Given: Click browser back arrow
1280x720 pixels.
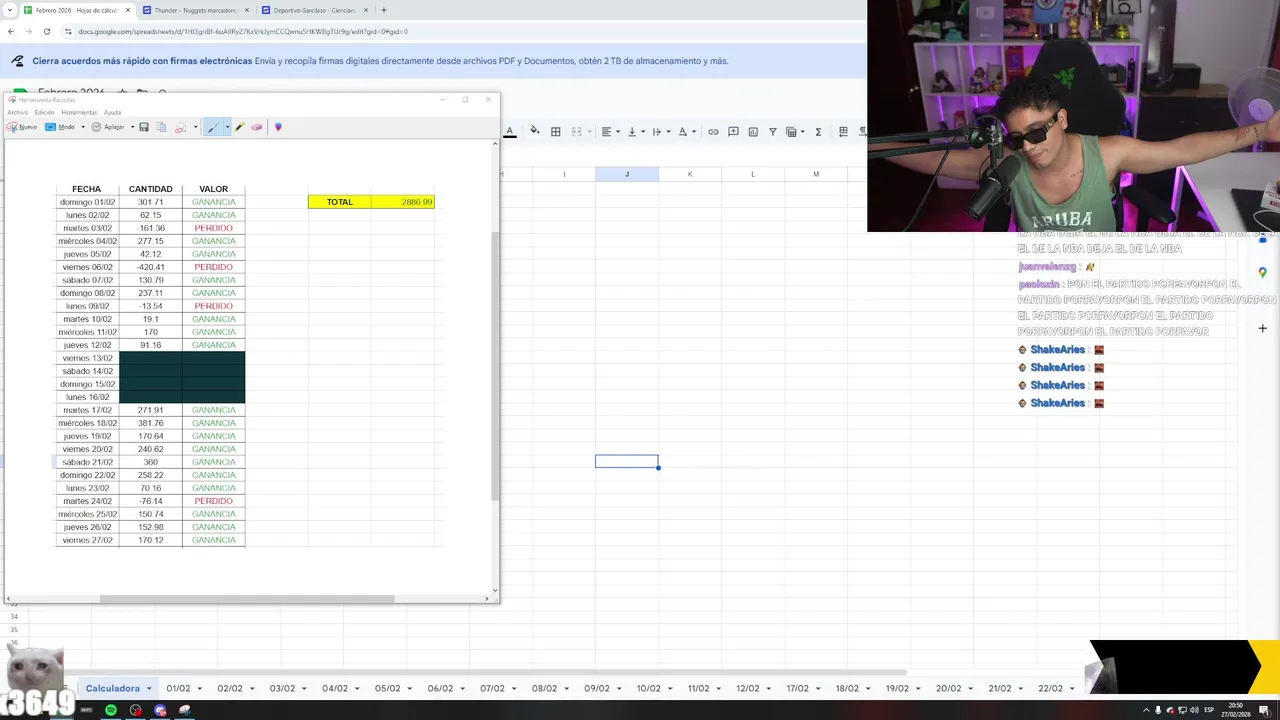Looking at the screenshot, I should pyautogui.click(x=11, y=31).
